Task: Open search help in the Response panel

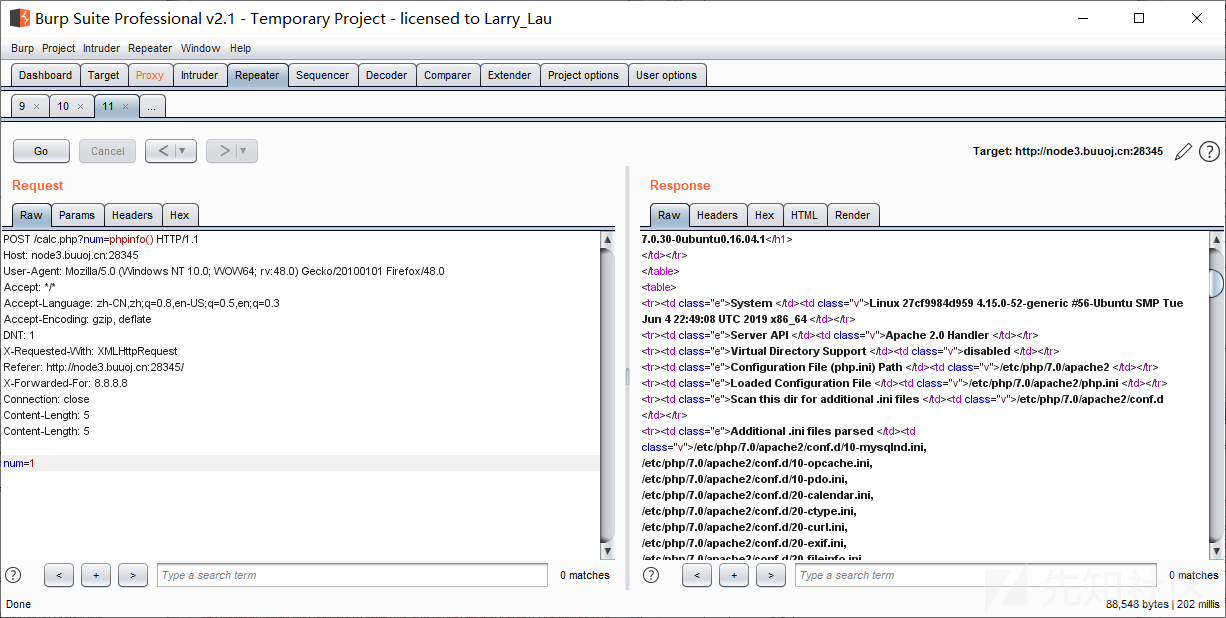Action: tap(651, 575)
